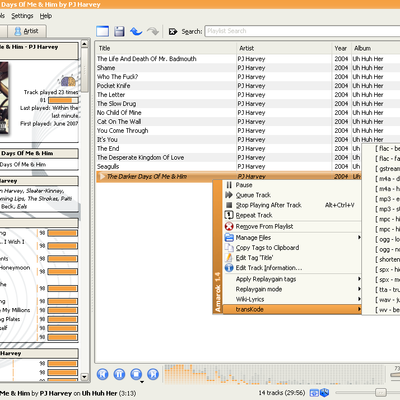Click the first blue status bar icon
The width and height of the screenshot is (400, 400).
click(x=314, y=393)
